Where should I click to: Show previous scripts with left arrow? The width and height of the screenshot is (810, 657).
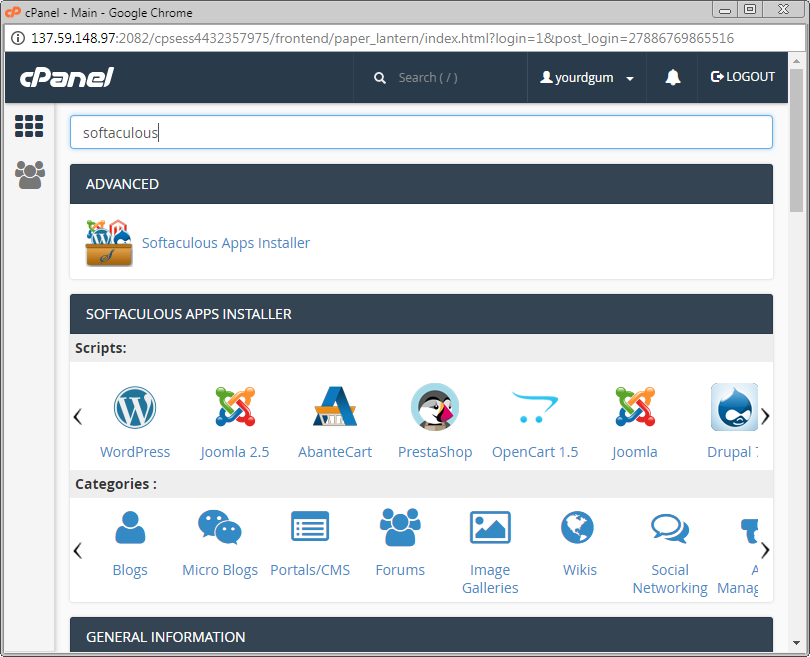tap(78, 416)
